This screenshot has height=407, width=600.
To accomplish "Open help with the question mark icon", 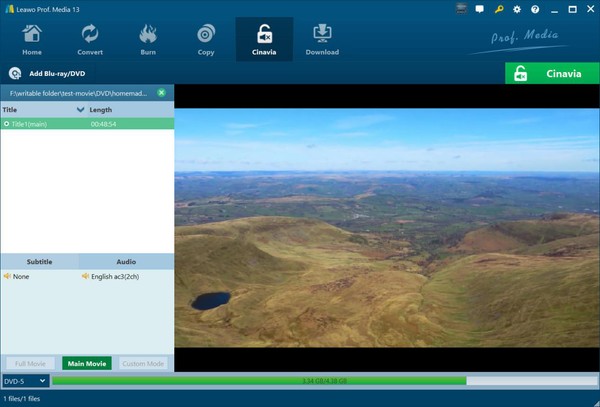I will click(535, 9).
